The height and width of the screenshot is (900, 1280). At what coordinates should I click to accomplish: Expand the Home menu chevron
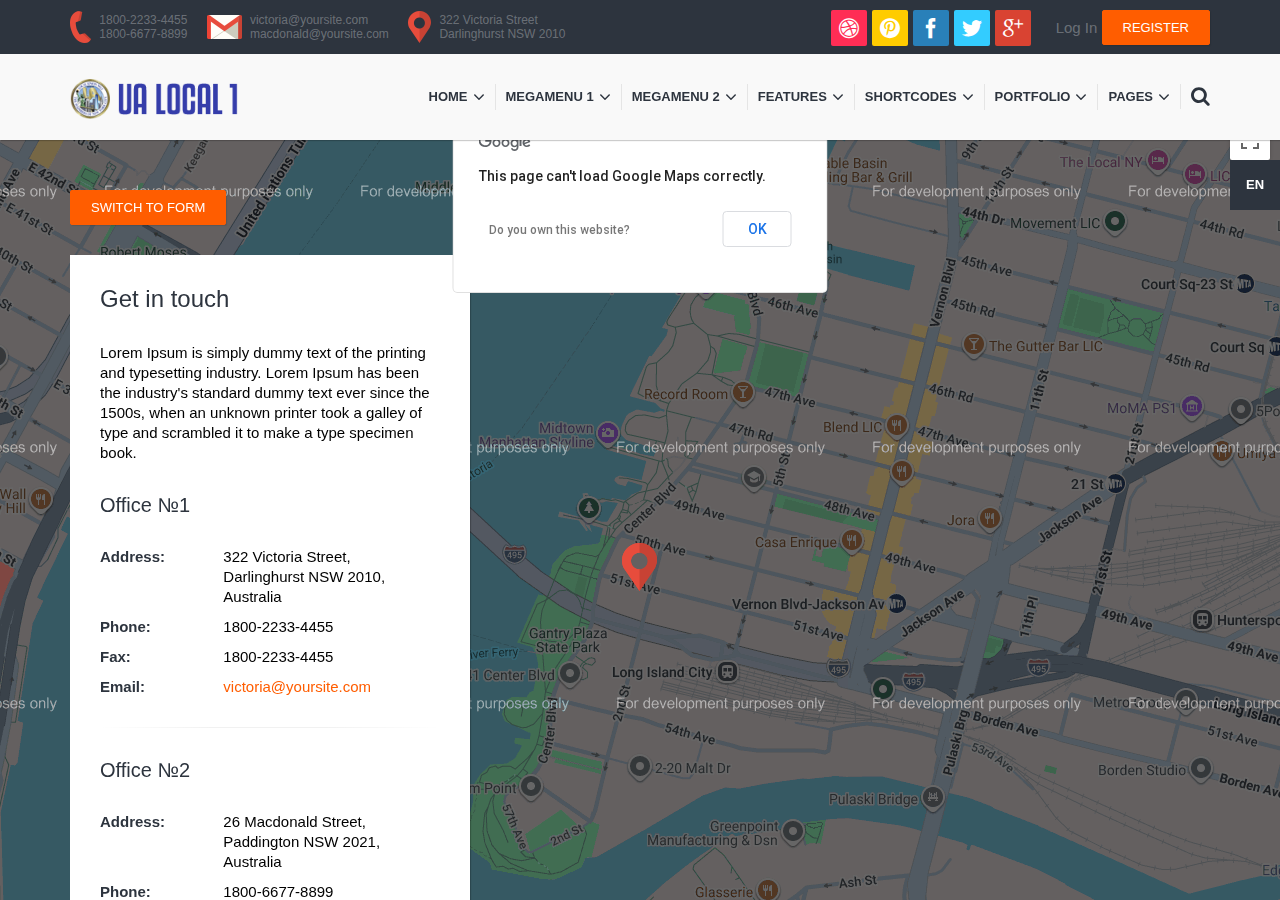coord(479,97)
